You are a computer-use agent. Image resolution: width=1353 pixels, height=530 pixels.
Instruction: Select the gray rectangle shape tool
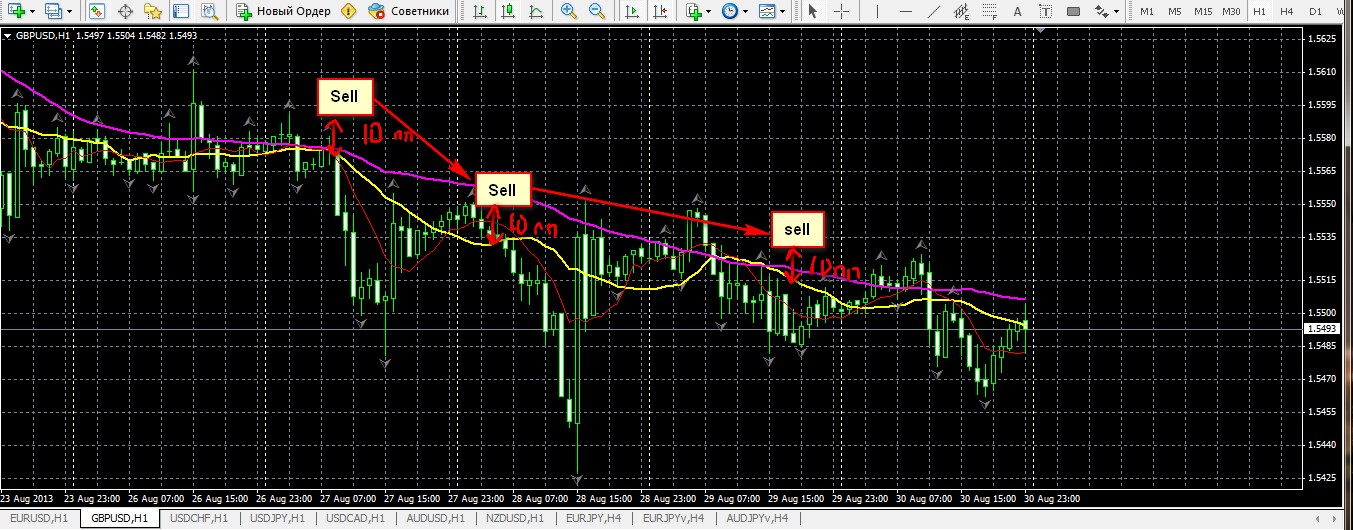tap(1074, 12)
